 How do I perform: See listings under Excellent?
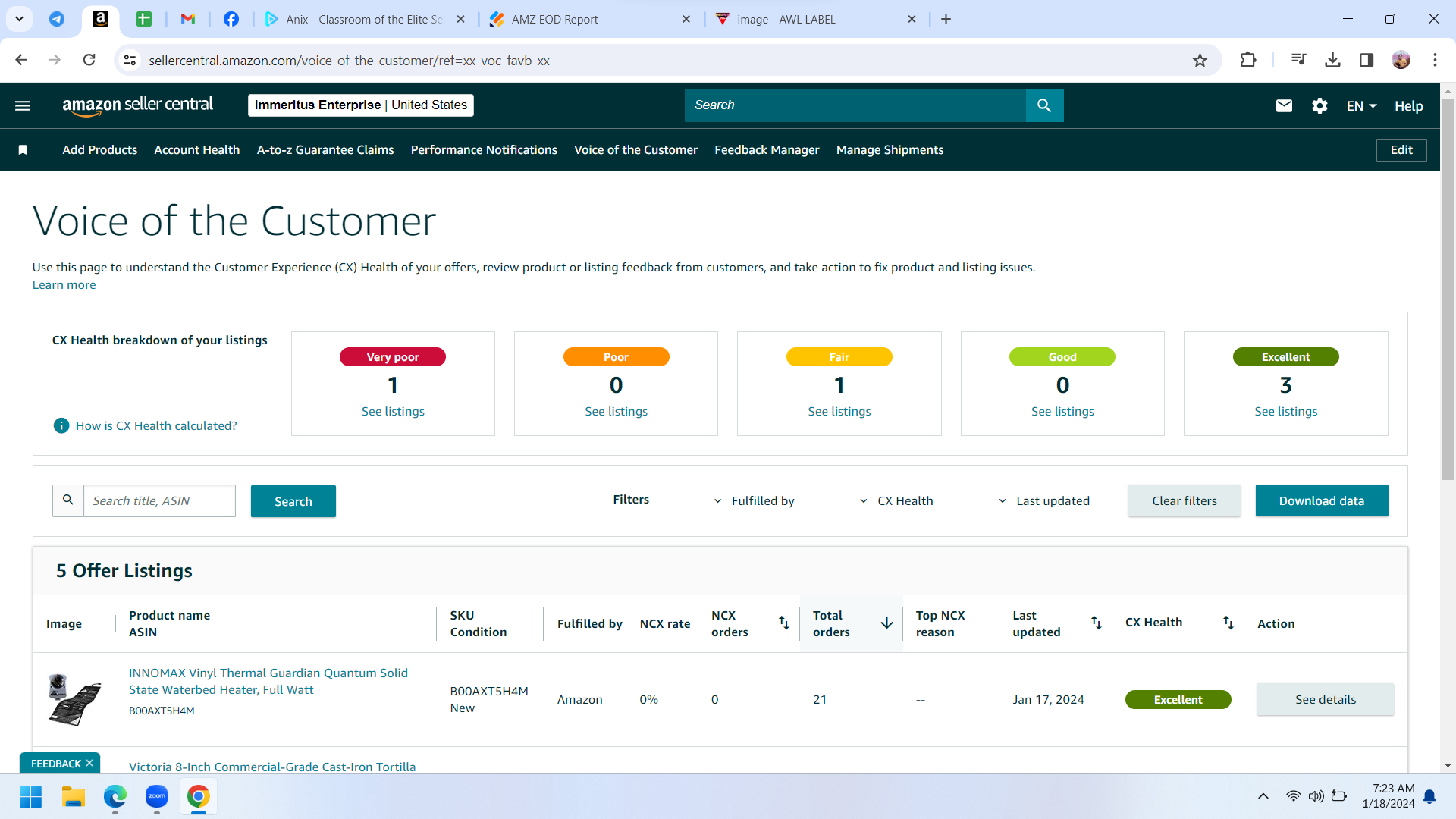click(x=1286, y=412)
